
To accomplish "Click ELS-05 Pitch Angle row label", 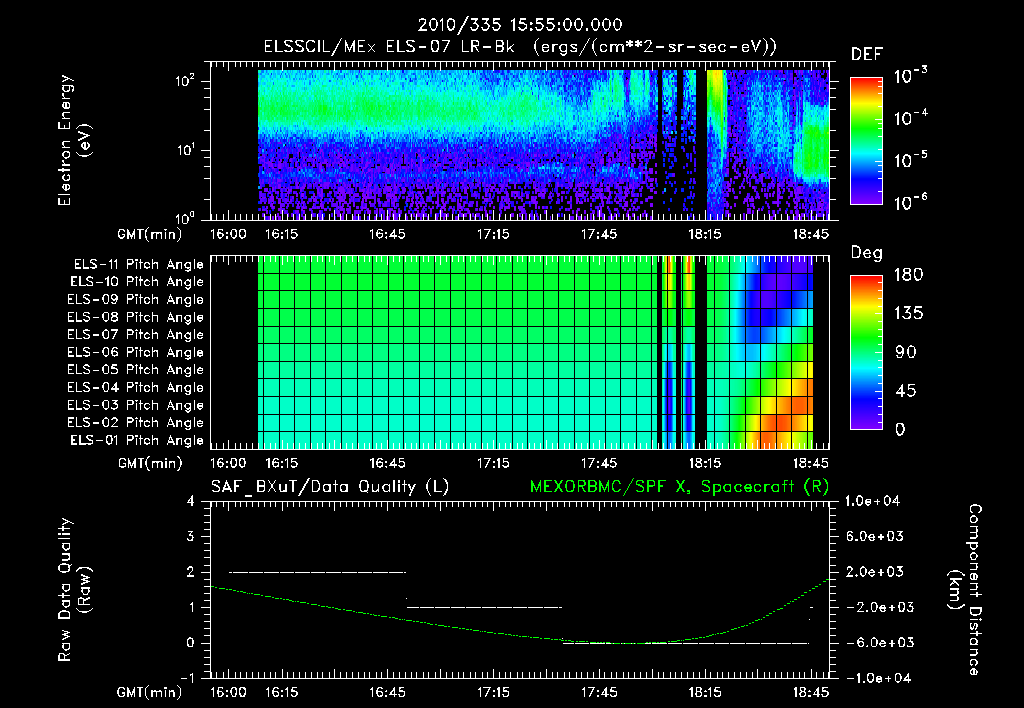I will pyautogui.click(x=136, y=370).
